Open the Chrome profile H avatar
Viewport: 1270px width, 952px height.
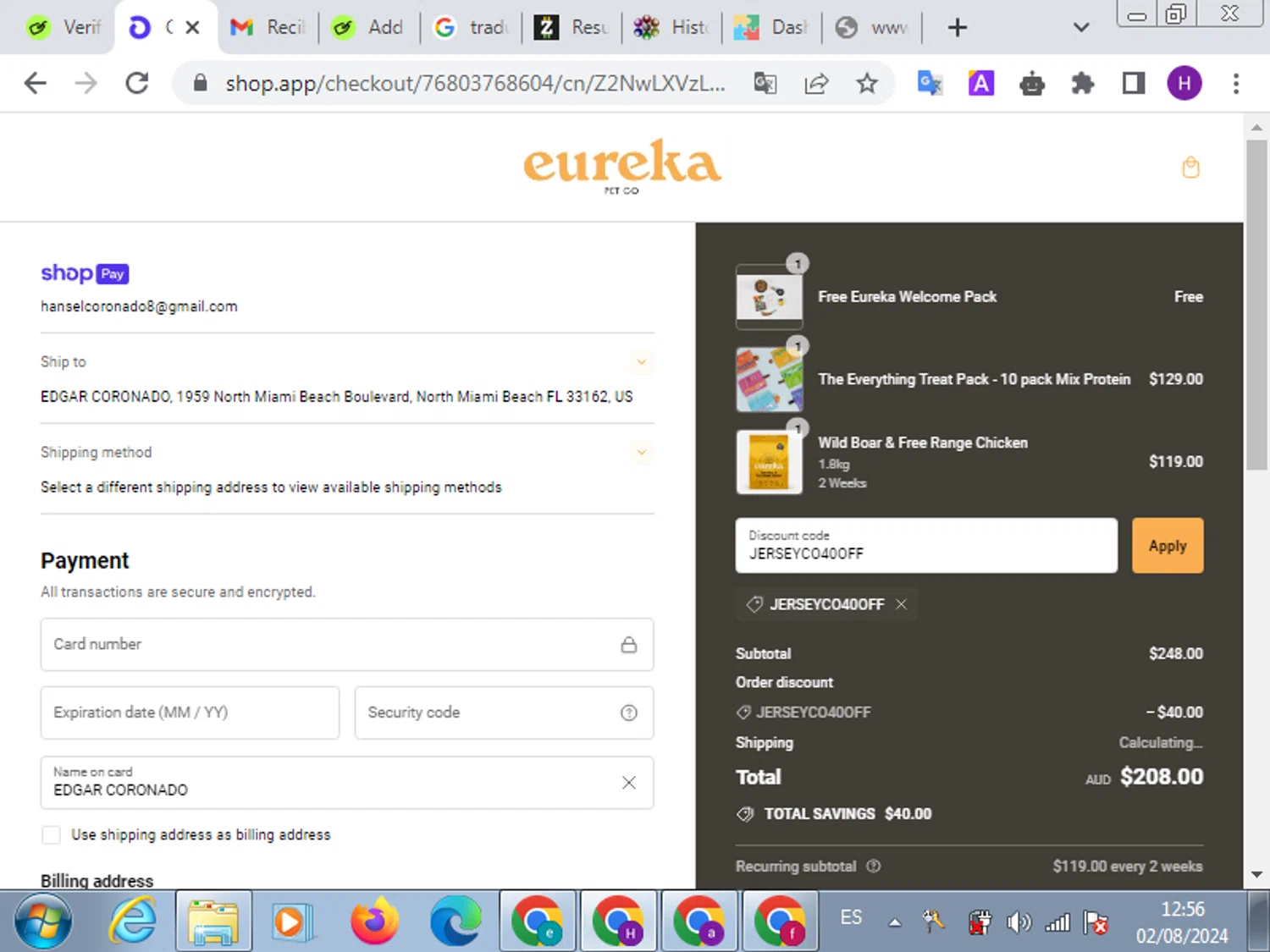click(1184, 83)
